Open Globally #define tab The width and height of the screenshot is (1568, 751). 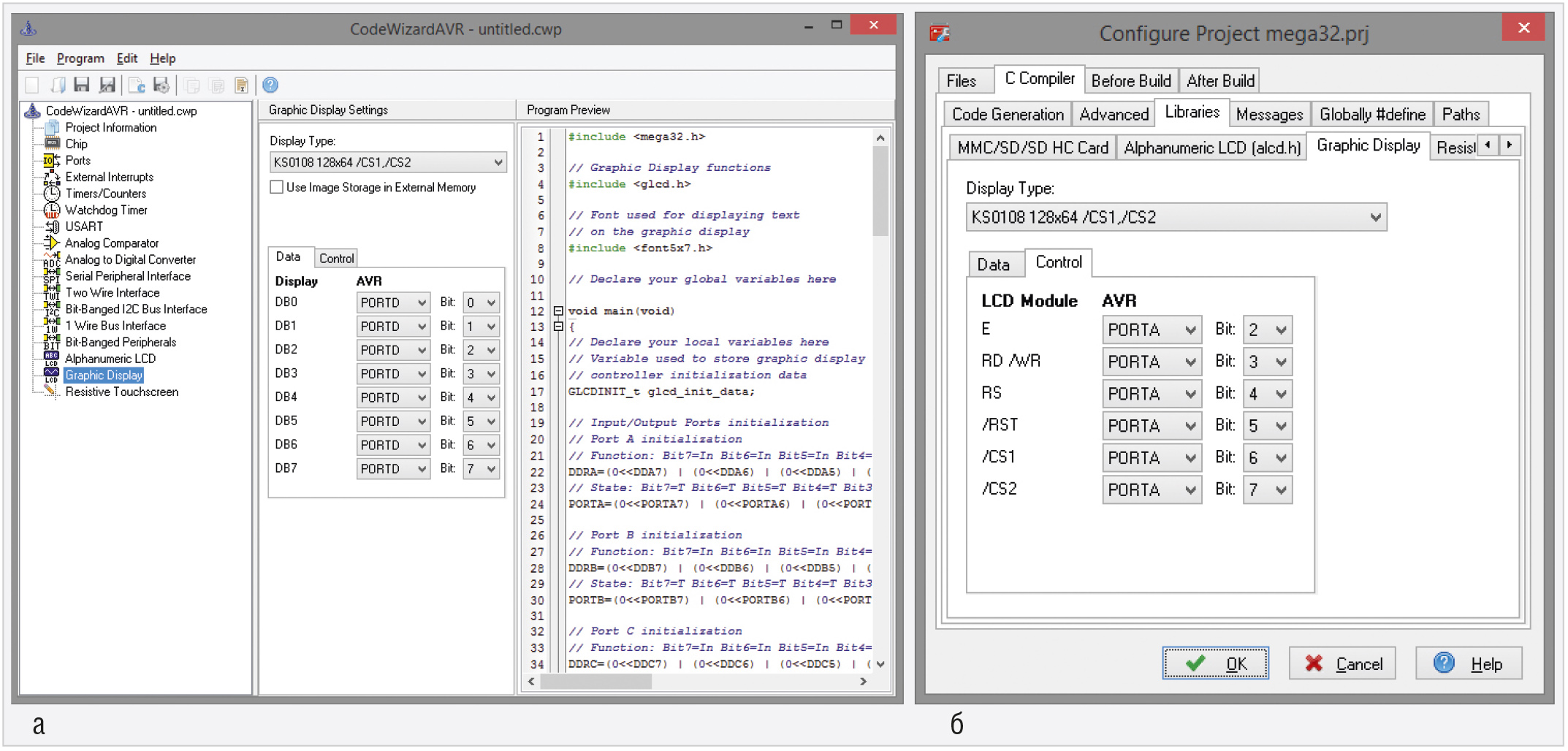(1372, 114)
